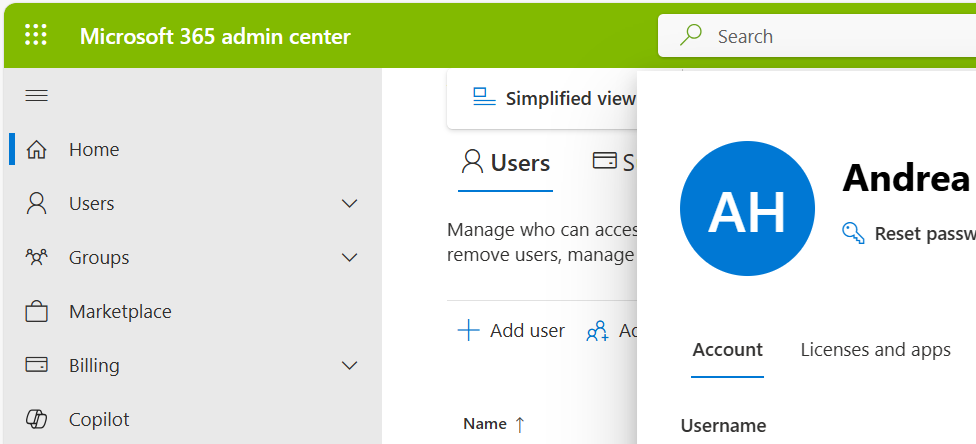Screen dimensions: 976x444
Task: Click the plus icon beside Add user
Action: pos(468,330)
